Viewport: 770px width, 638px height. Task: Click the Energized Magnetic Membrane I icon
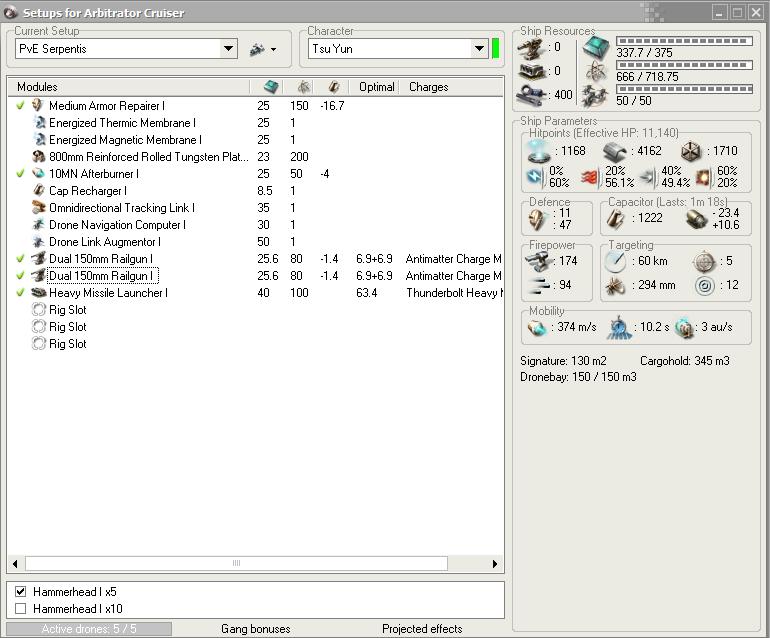39,140
